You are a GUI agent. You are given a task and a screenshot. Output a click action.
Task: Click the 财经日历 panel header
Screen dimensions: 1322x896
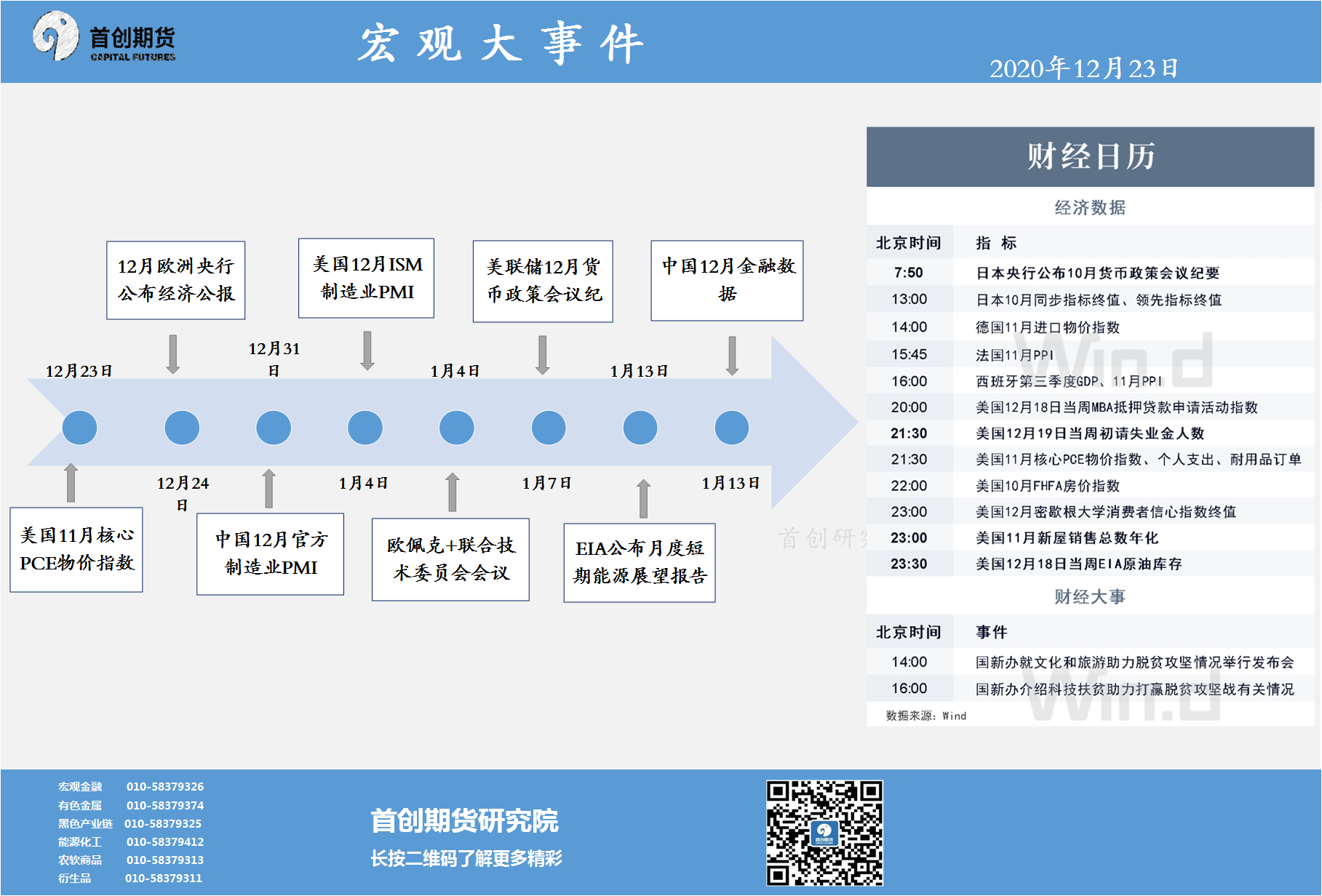click(x=1089, y=156)
